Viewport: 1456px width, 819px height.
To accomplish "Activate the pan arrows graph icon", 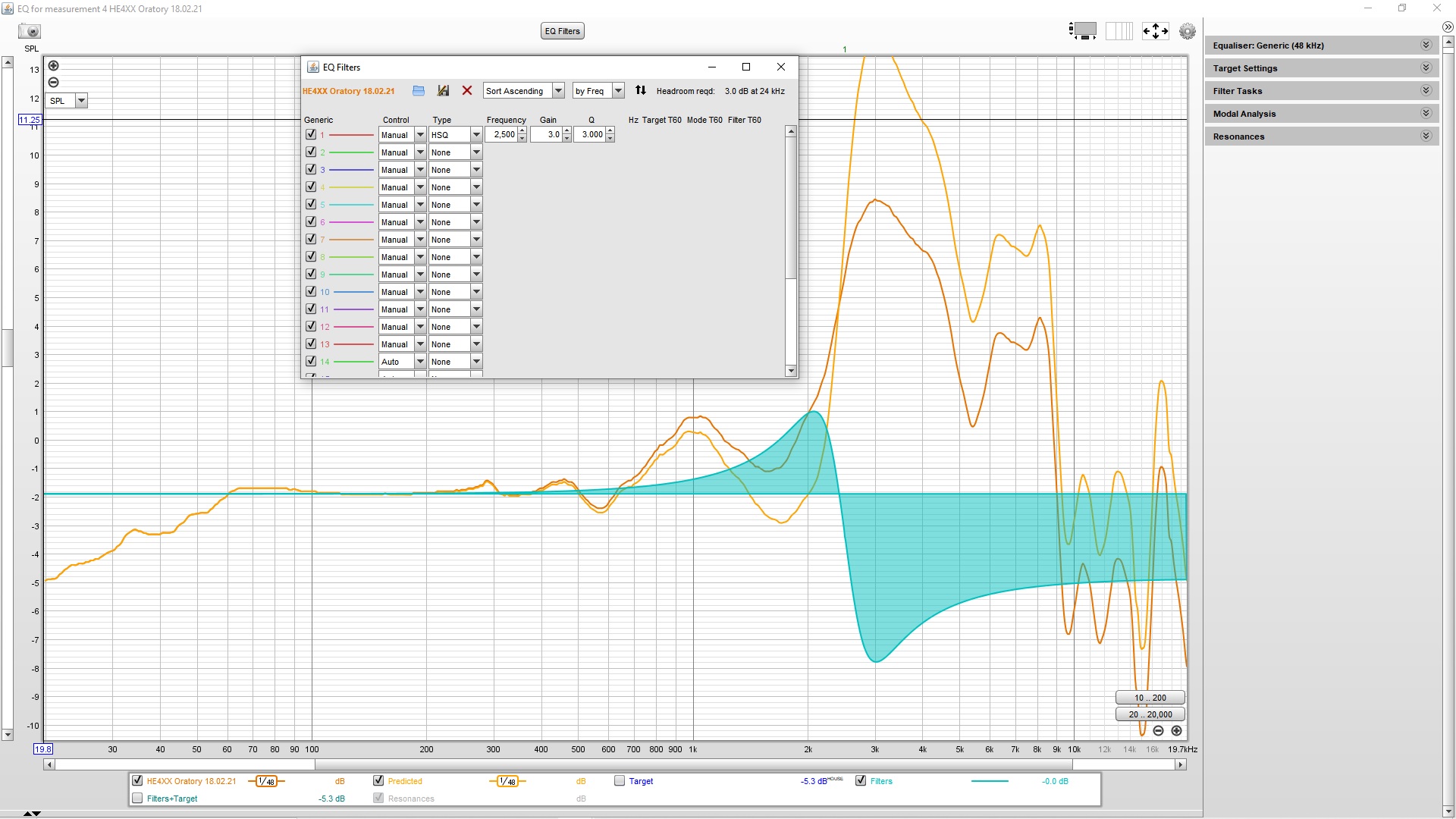I will click(1155, 30).
